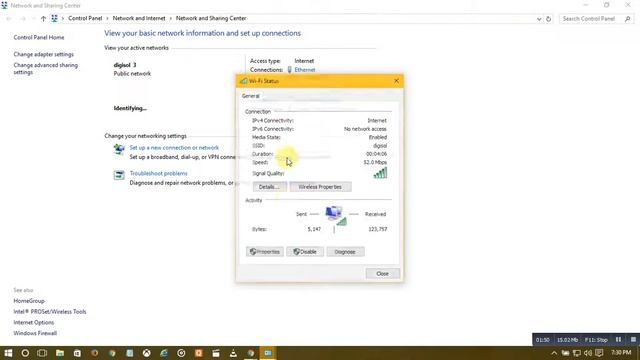
Task: Click the Close button of Wi-Fi Status
Action: coord(382,273)
